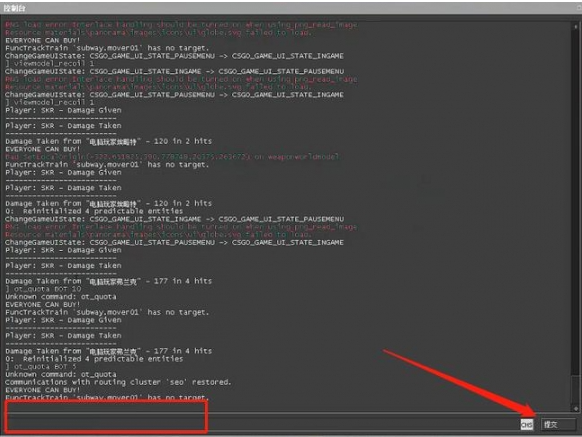Click the 'Communications with routing cluster' line
582x437 pixels.
click(118, 382)
